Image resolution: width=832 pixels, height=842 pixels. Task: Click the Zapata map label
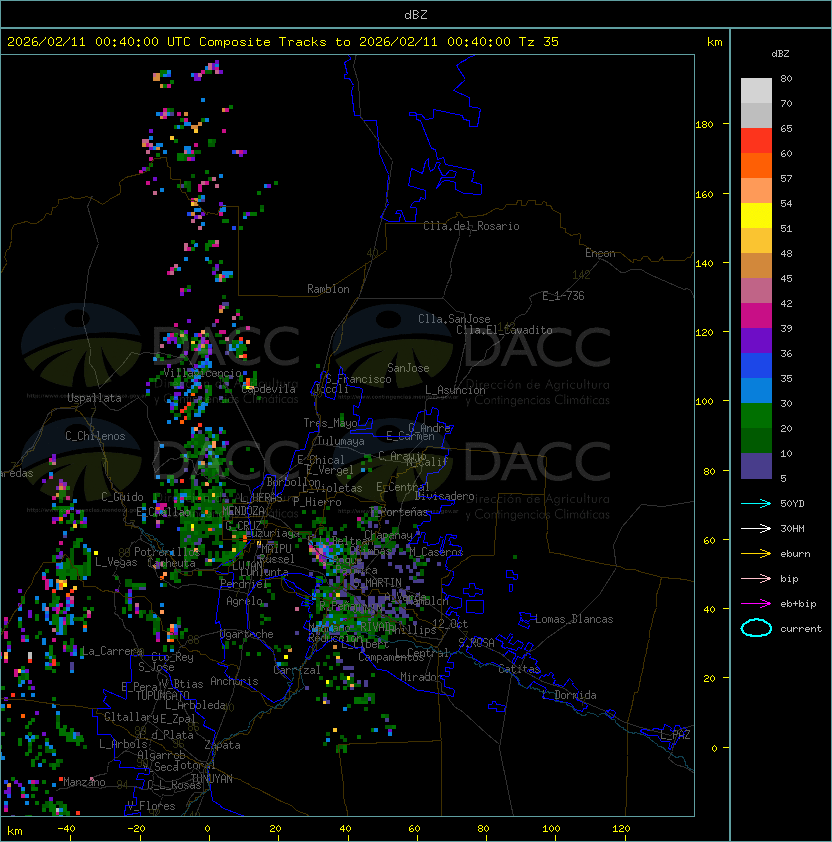pos(222,745)
